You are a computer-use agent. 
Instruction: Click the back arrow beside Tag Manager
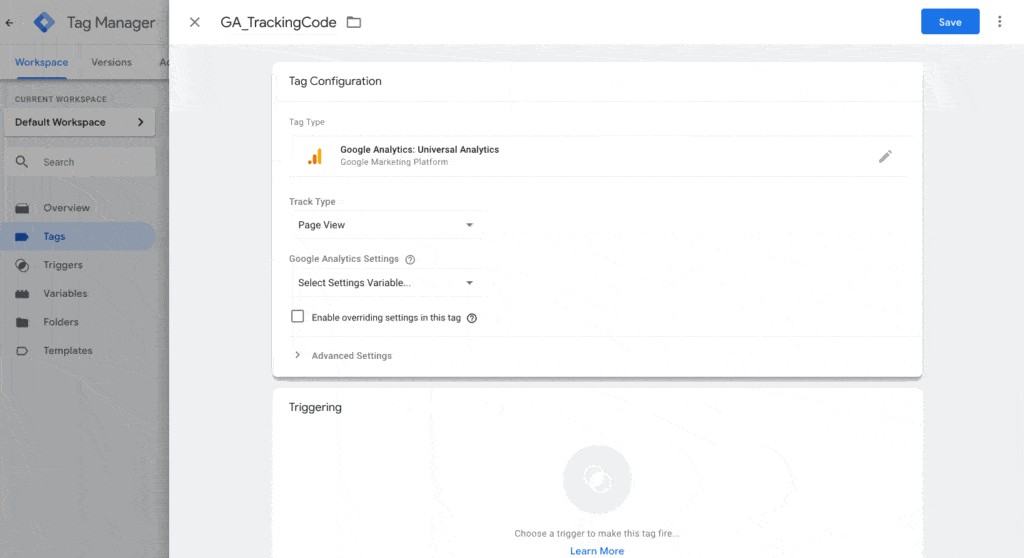click(9, 23)
